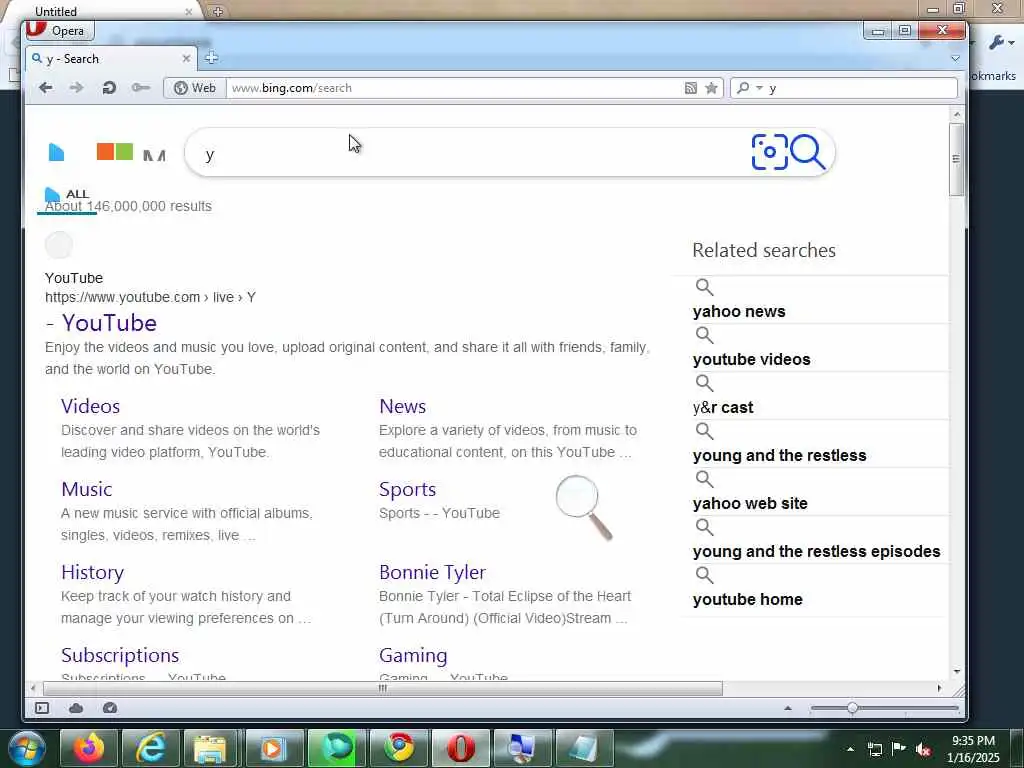Open the Opera menu button
Image resolution: width=1024 pixels, height=768 pixels.
tap(60, 30)
